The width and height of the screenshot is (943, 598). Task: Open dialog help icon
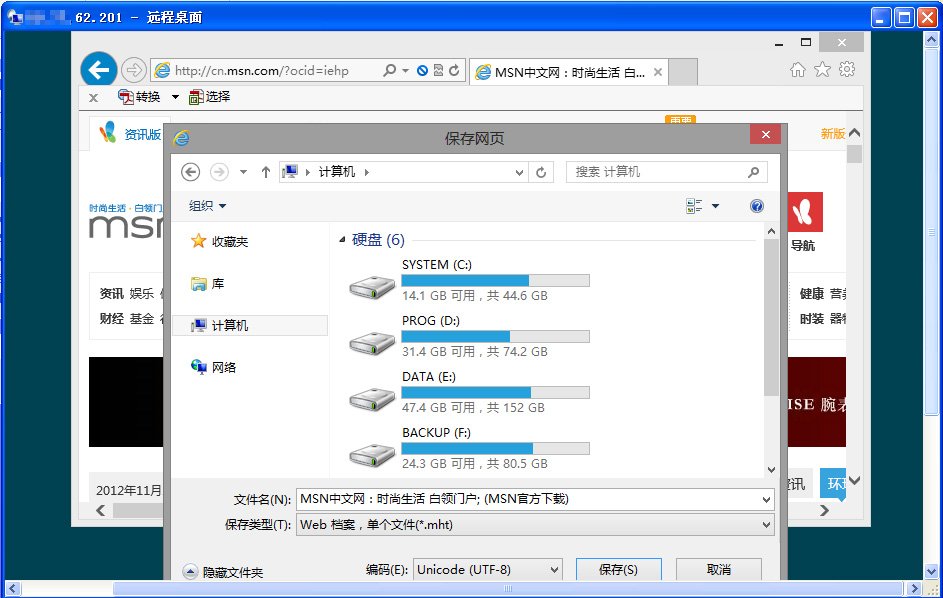click(757, 206)
